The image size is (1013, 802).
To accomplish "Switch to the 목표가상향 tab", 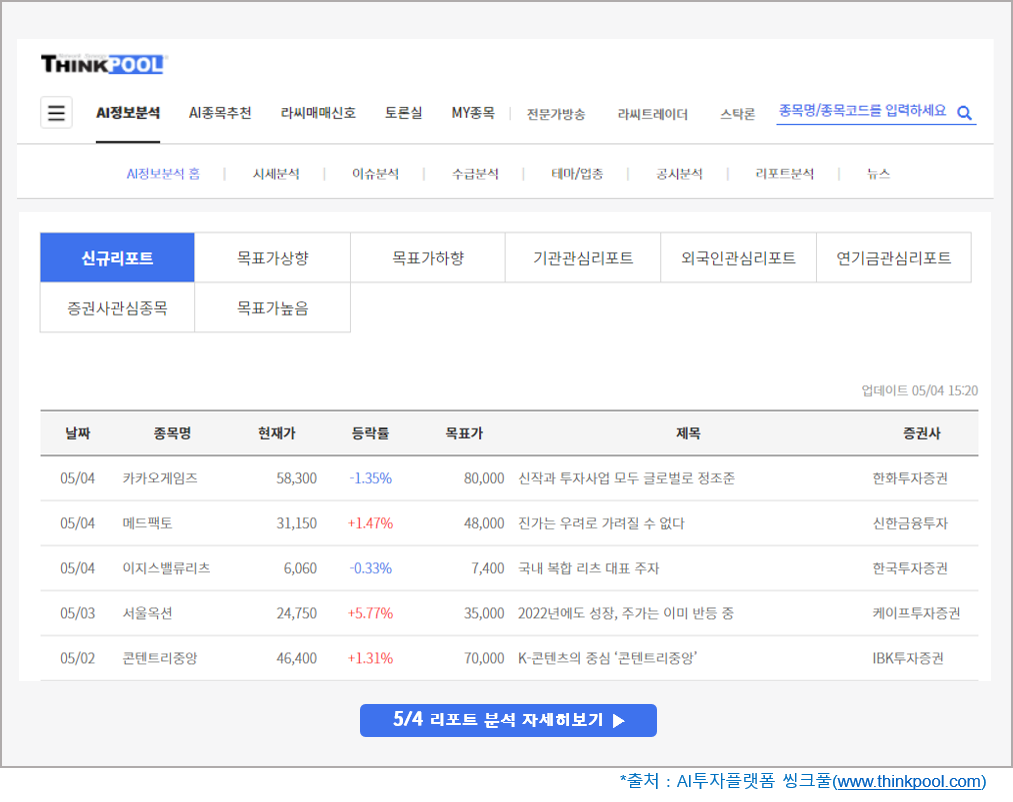I will 272,257.
